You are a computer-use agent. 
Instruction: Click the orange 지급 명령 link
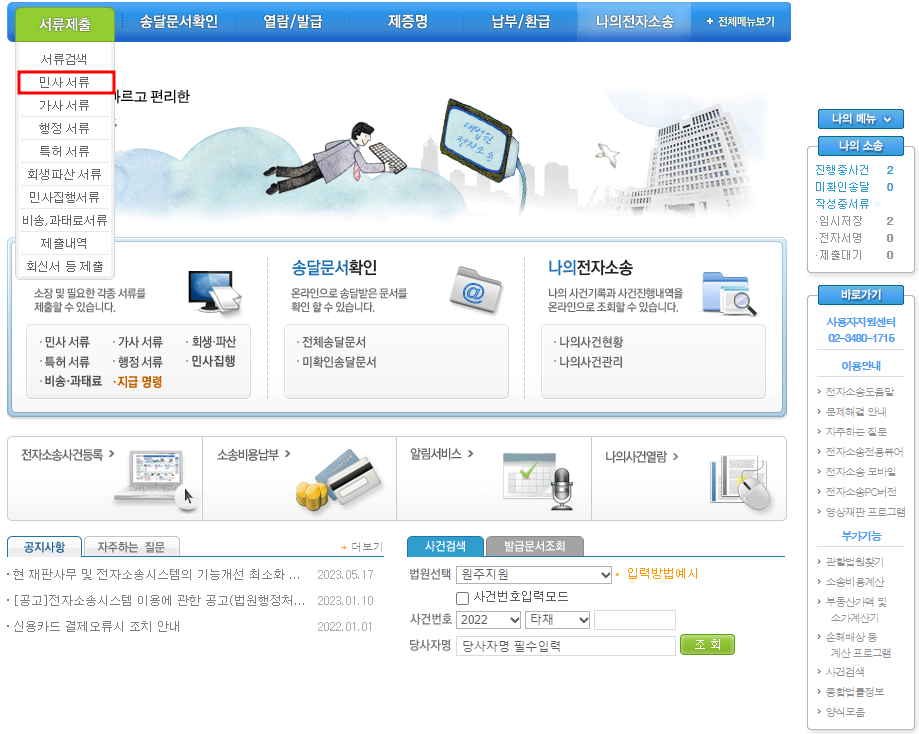(139, 382)
